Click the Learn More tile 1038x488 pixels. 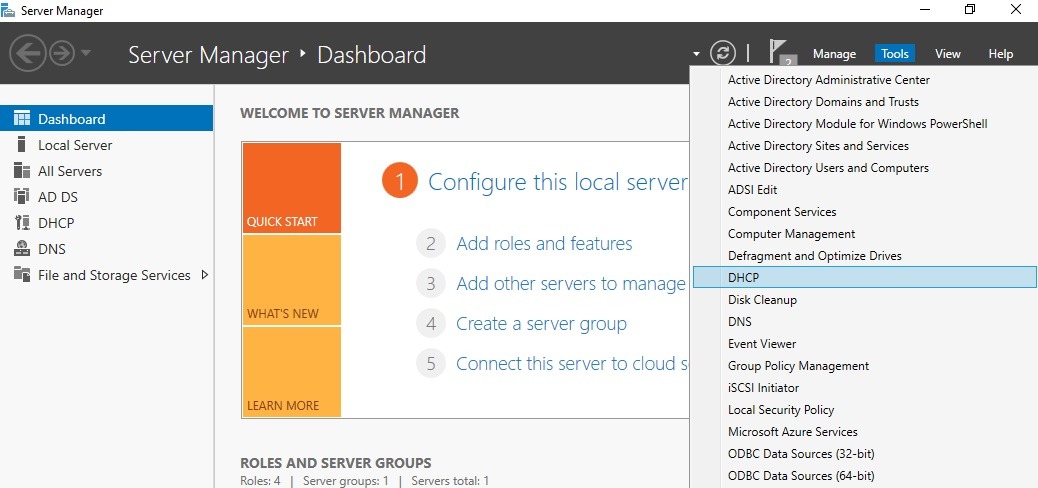[291, 372]
